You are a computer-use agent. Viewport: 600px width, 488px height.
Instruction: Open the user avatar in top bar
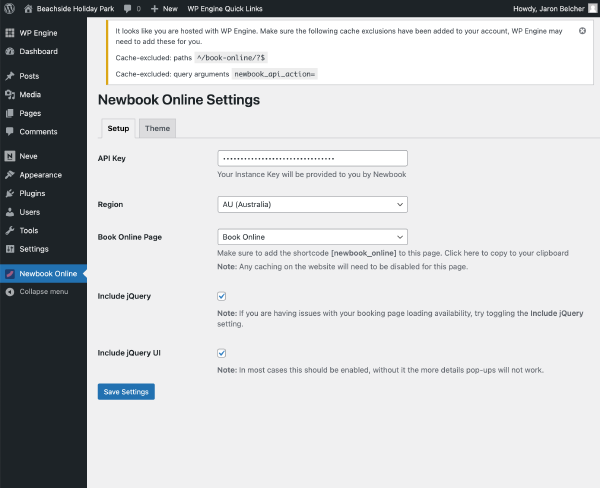592,8
